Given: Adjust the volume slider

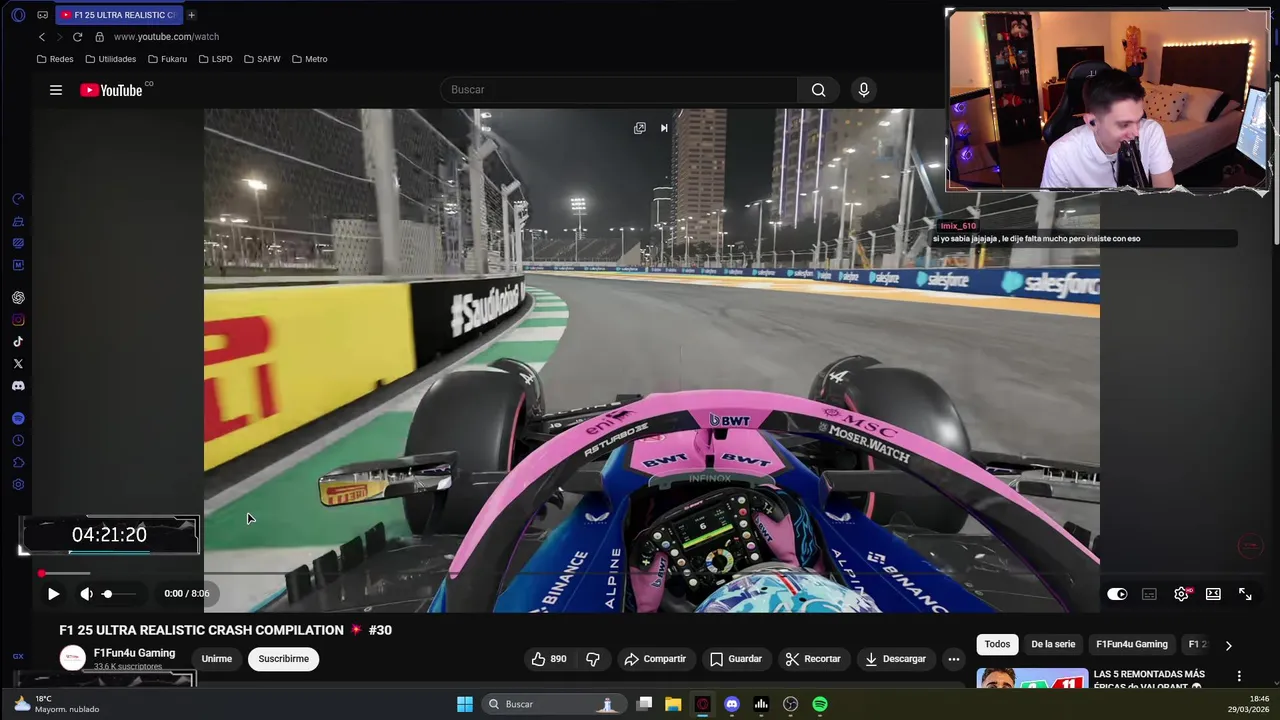Looking at the screenshot, I should 119,594.
